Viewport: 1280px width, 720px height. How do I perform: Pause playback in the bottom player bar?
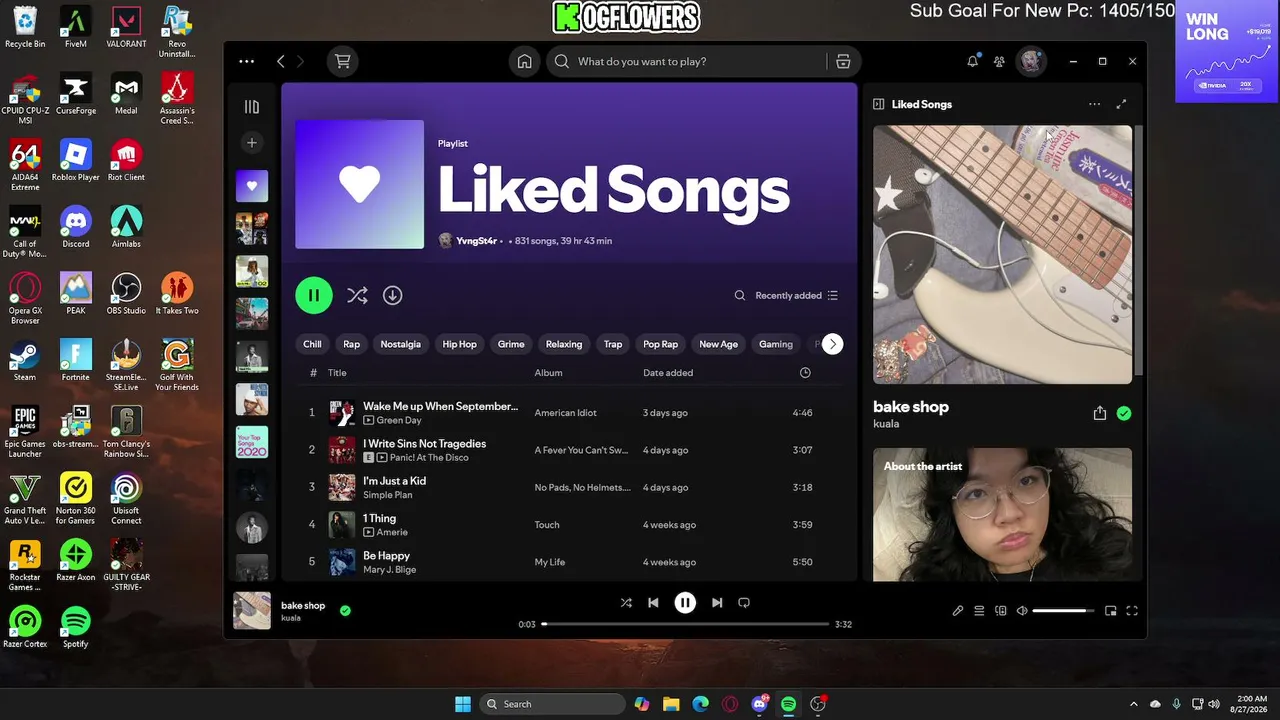point(685,603)
